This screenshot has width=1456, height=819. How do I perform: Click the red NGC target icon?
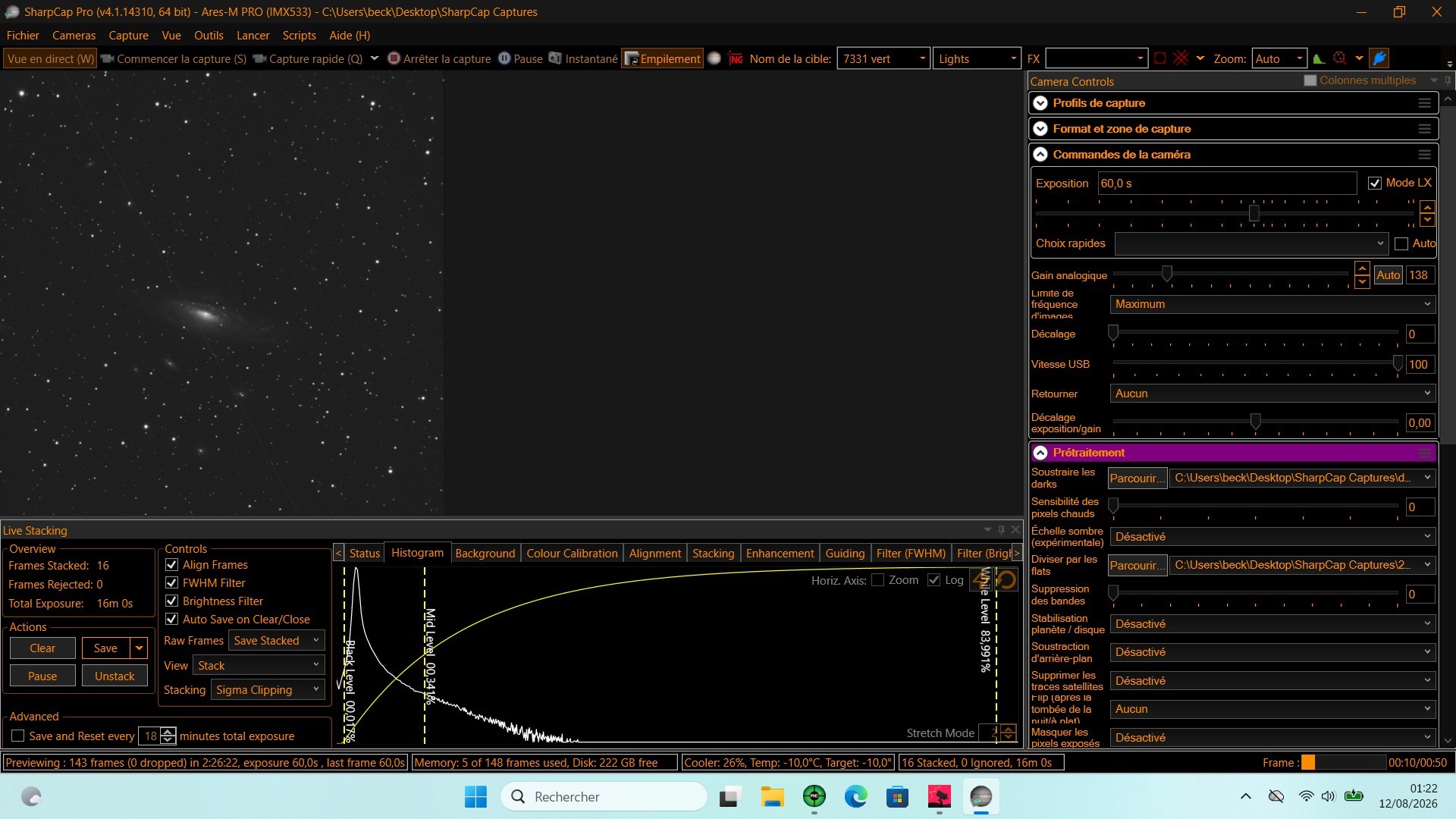pos(736,58)
